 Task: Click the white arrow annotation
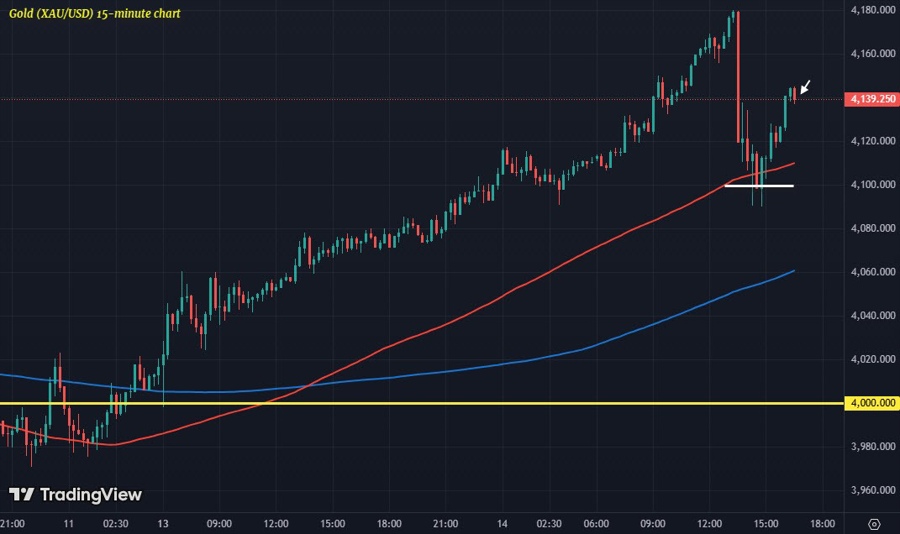click(806, 87)
